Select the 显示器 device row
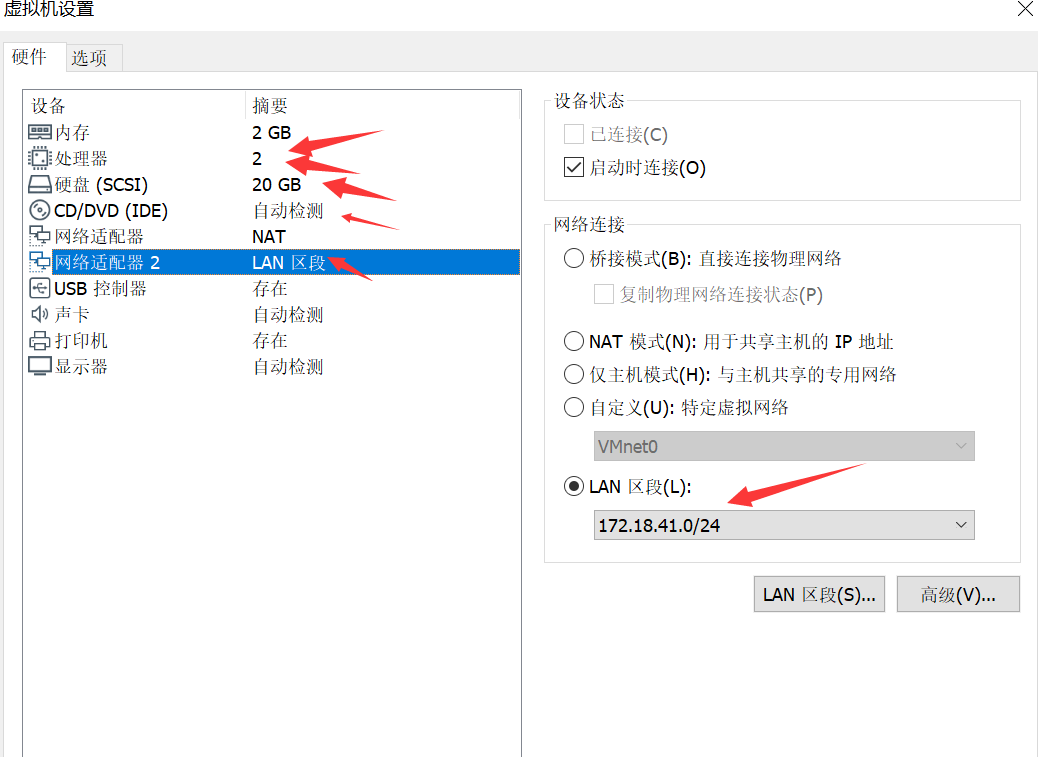Viewport: 1038px width, 757px height. pos(271,366)
